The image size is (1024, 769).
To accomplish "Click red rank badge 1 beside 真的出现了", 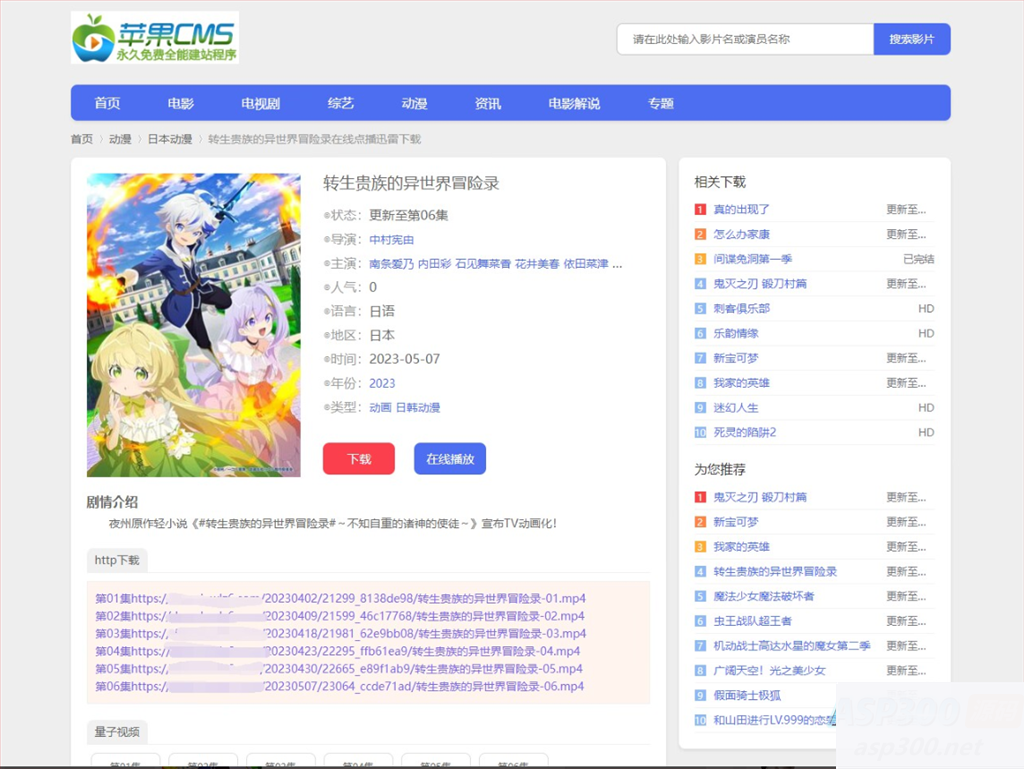I will click(699, 209).
